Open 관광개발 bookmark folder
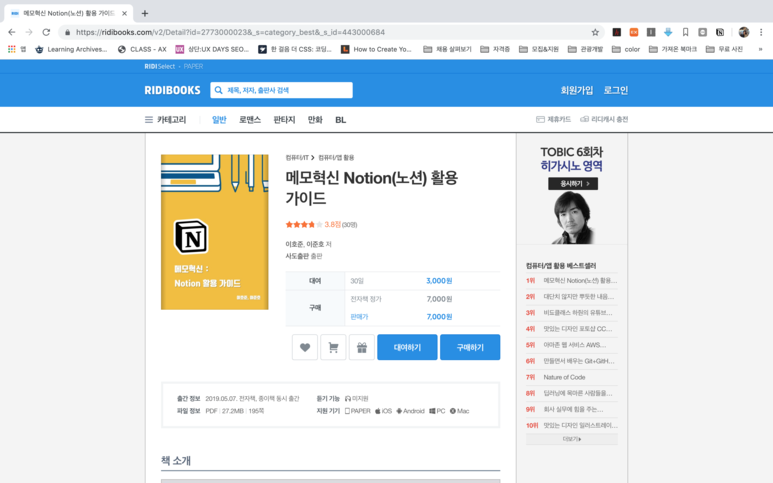This screenshot has height=483, width=773. click(585, 49)
